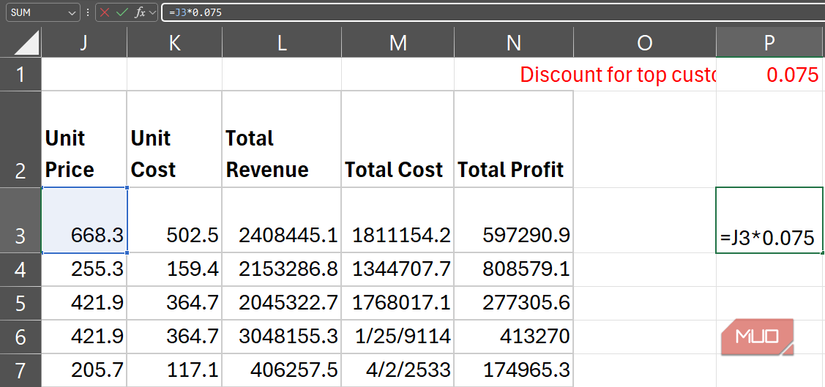Select Unit Price 421.9 in row 6

84,337
